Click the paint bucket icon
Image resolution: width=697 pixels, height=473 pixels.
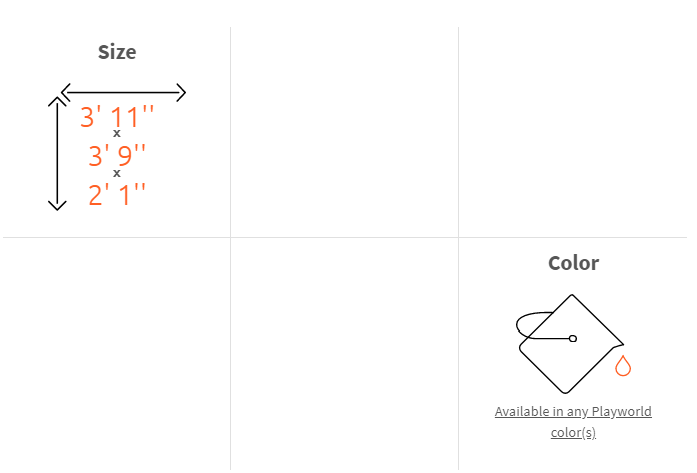click(x=570, y=344)
